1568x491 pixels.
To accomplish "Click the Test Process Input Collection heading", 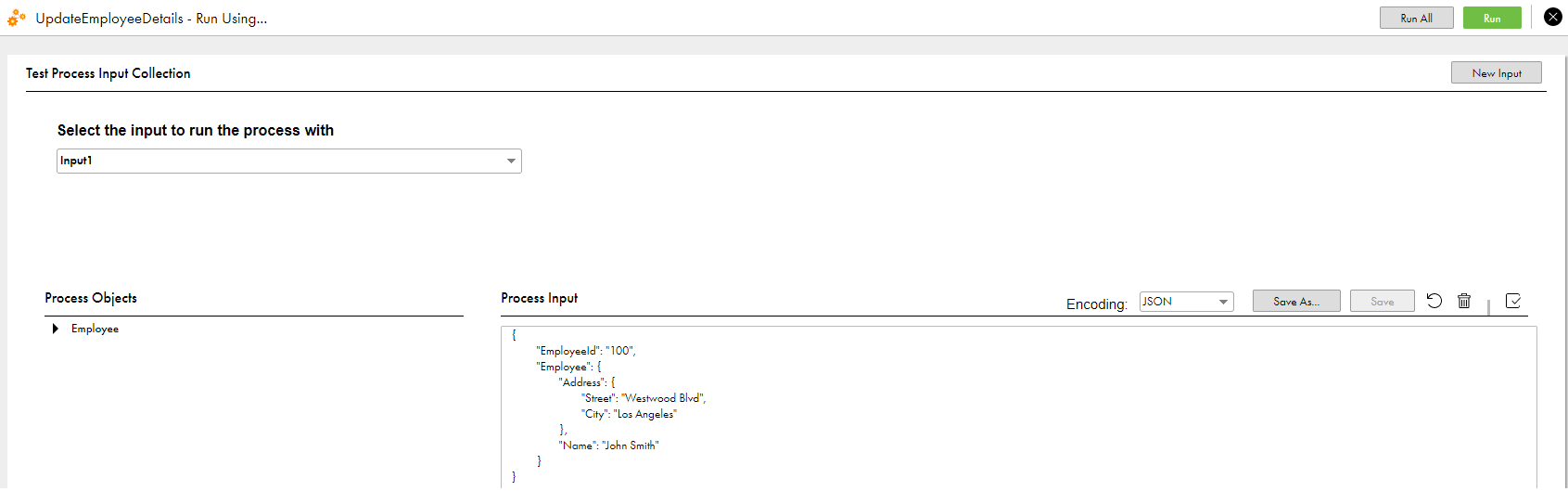I will [x=108, y=73].
